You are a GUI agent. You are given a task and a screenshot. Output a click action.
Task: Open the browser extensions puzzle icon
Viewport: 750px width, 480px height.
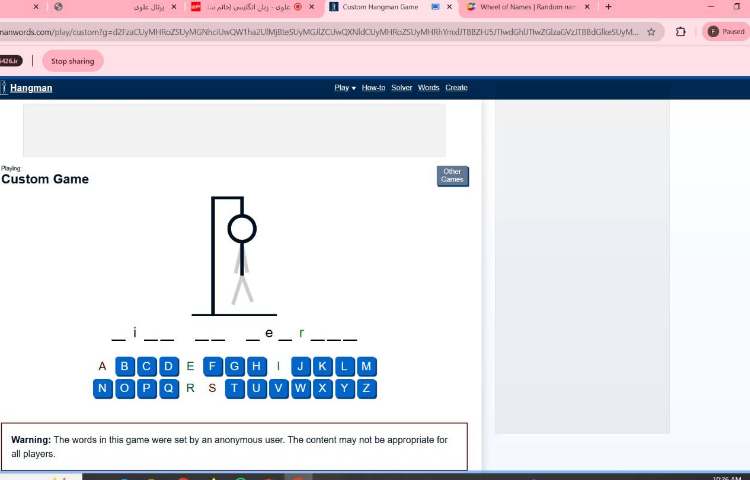pos(681,32)
